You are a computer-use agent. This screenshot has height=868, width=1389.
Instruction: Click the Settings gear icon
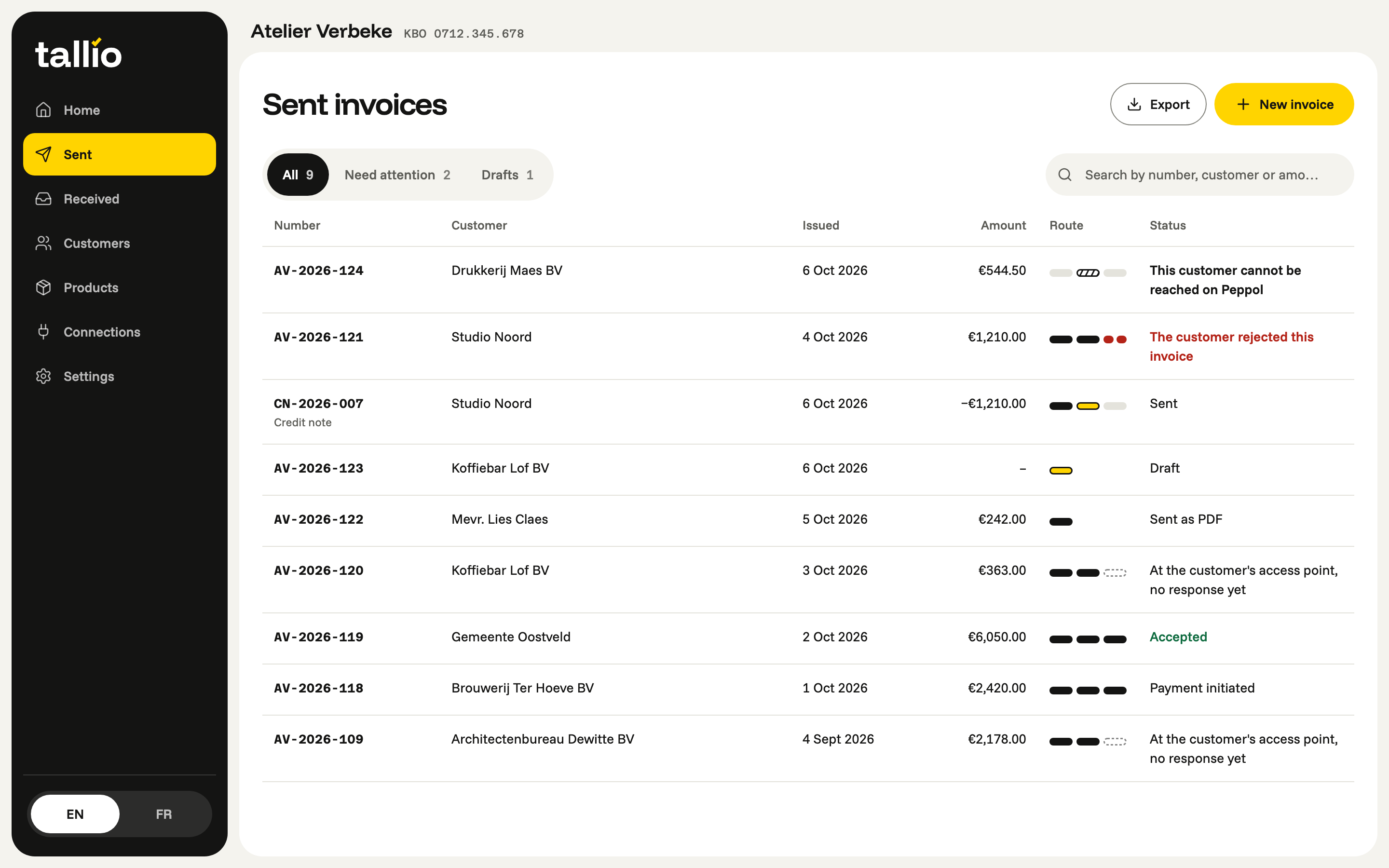(43, 377)
